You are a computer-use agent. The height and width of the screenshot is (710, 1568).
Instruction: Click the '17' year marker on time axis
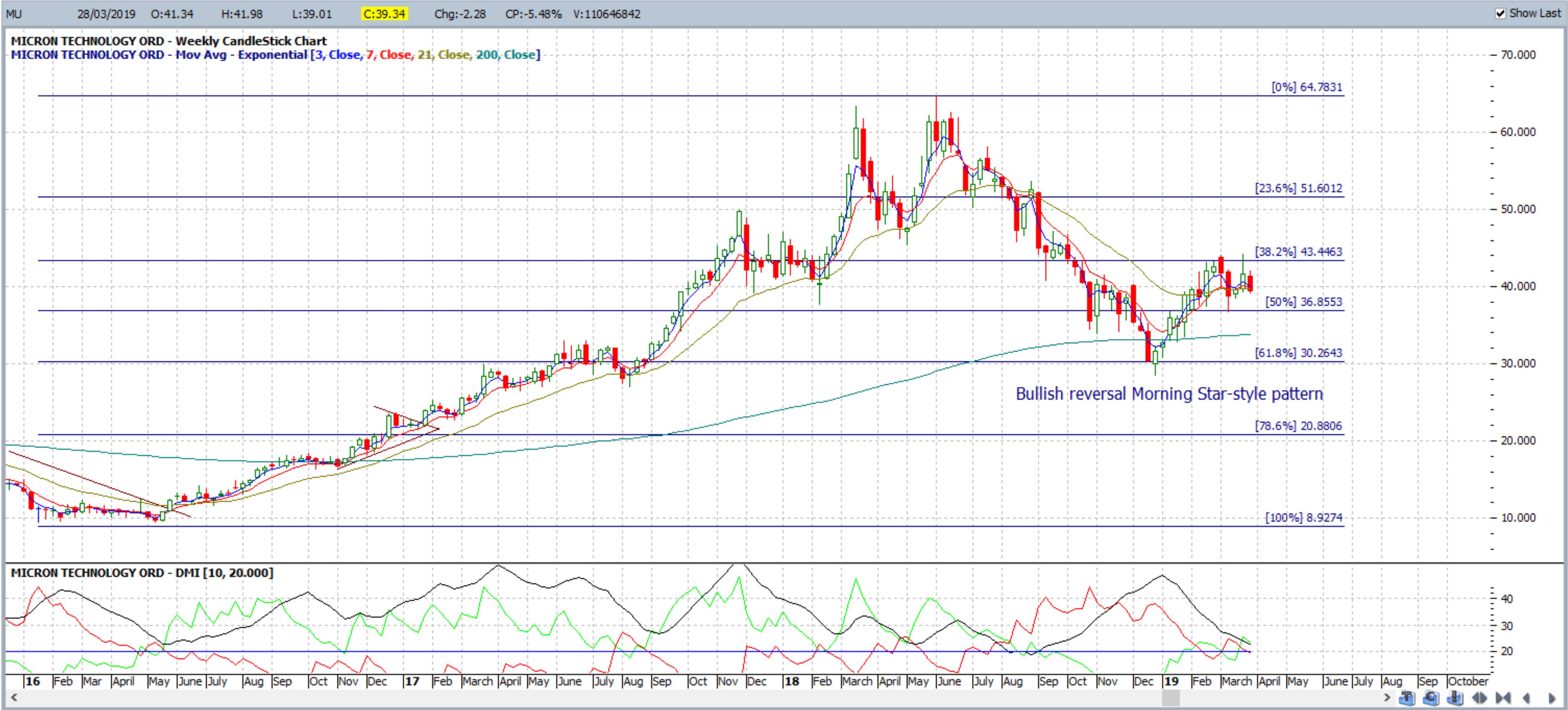[412, 681]
